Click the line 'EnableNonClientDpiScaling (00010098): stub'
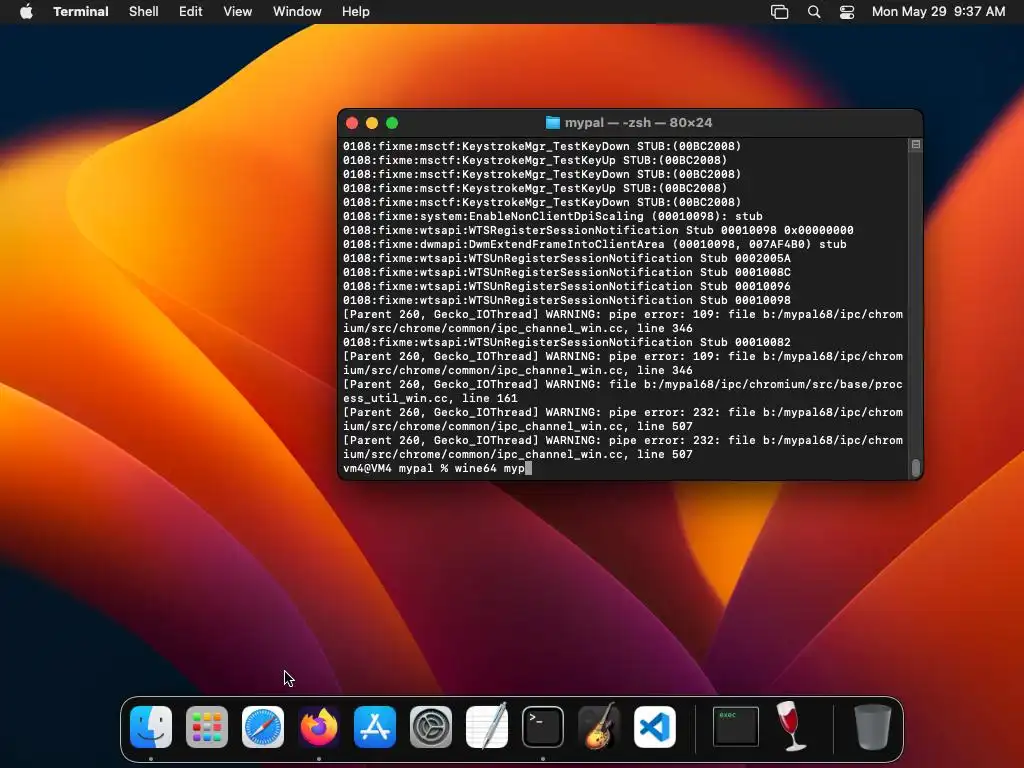This screenshot has width=1024, height=768. 552,216
